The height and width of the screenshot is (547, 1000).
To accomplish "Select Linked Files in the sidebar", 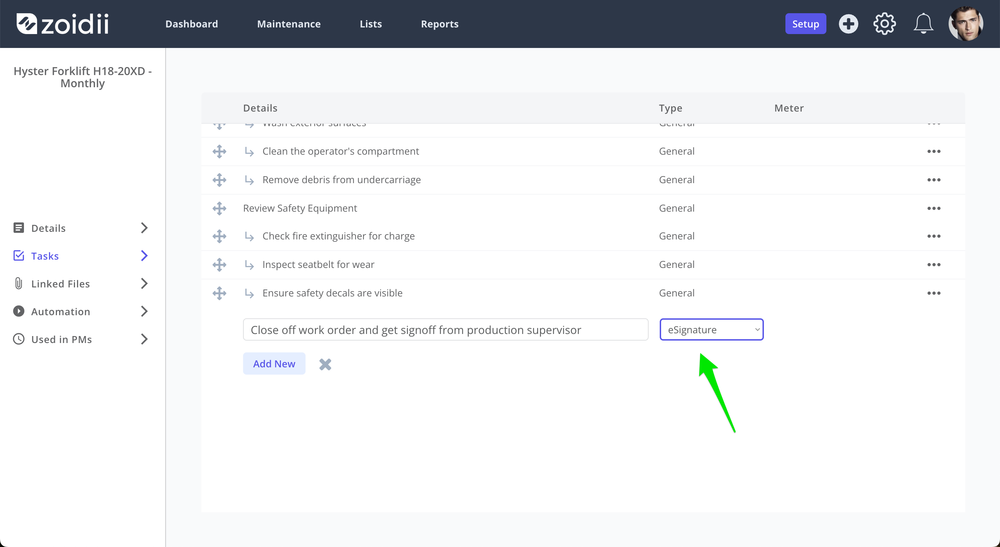I will (x=61, y=284).
